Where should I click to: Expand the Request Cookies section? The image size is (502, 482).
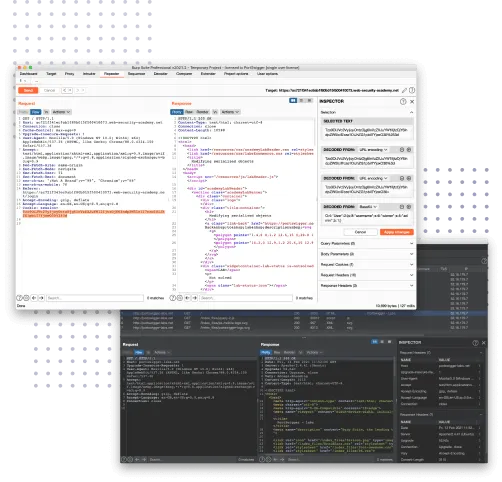367,265
